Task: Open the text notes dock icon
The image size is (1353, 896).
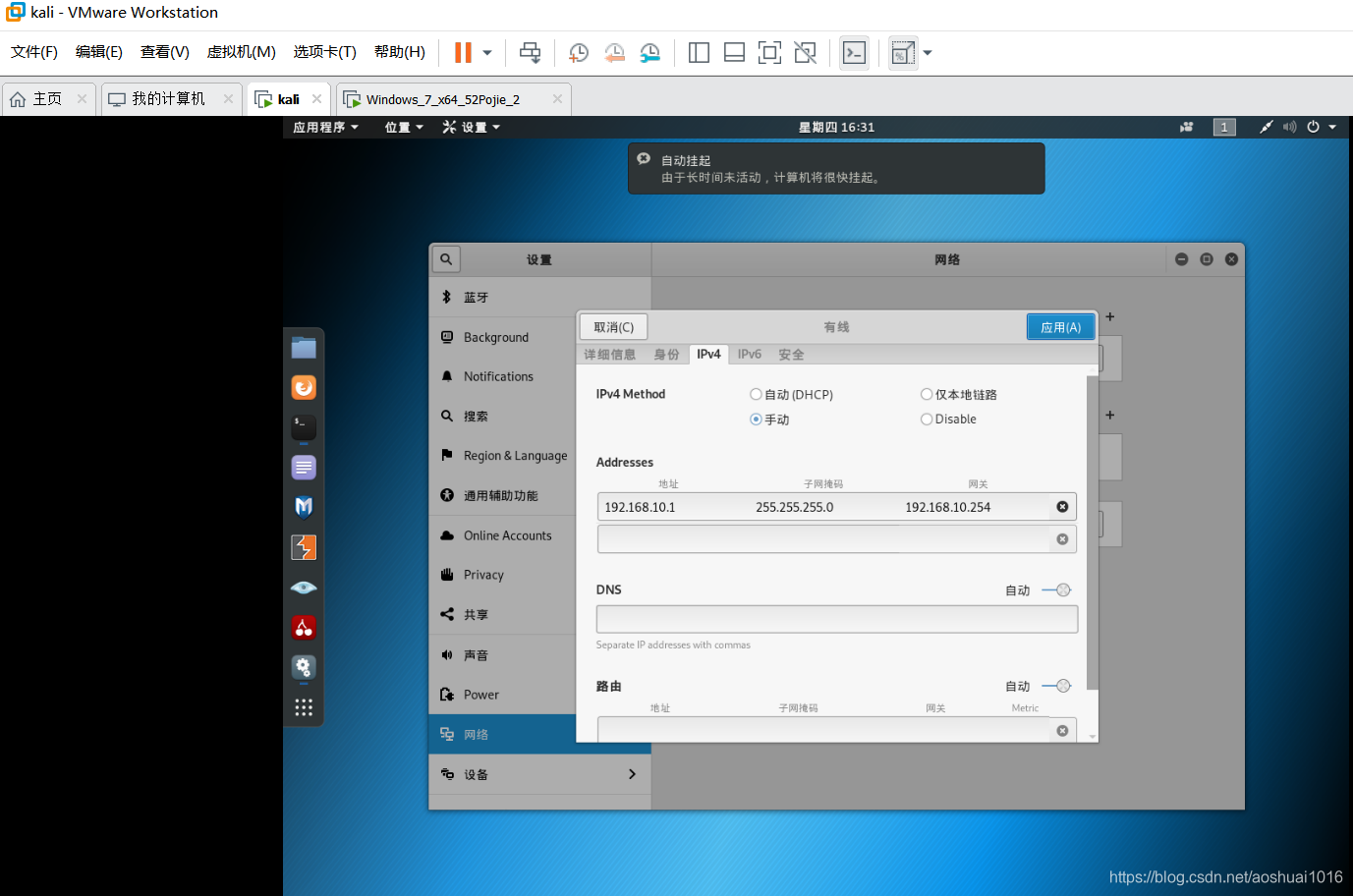Action: (x=304, y=468)
